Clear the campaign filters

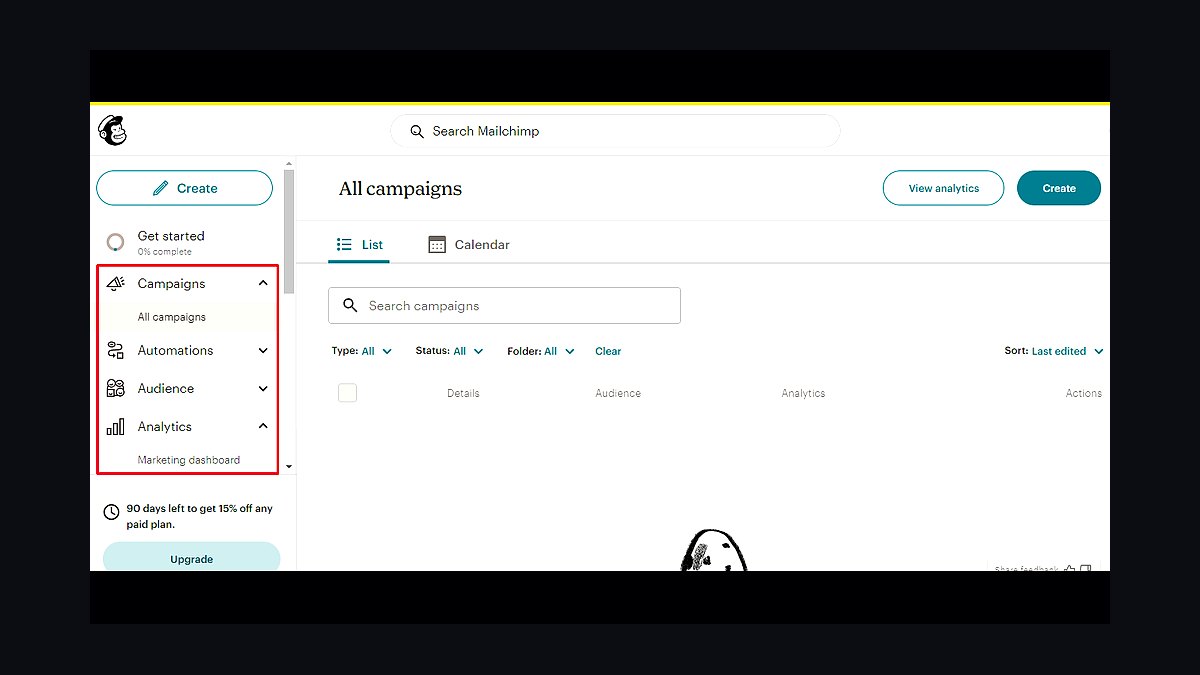pyautogui.click(x=608, y=351)
